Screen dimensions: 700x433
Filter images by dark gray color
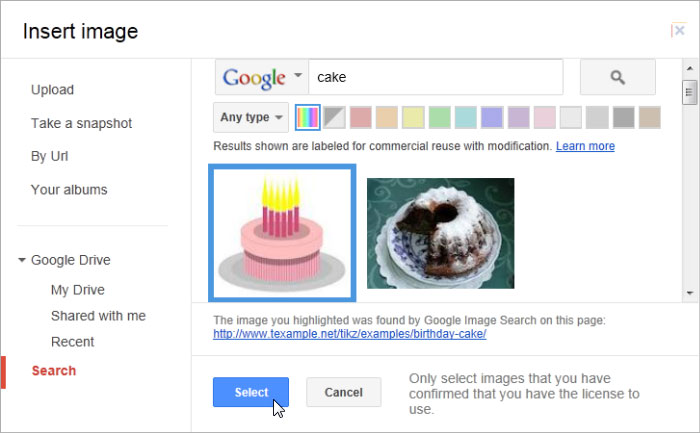click(624, 117)
